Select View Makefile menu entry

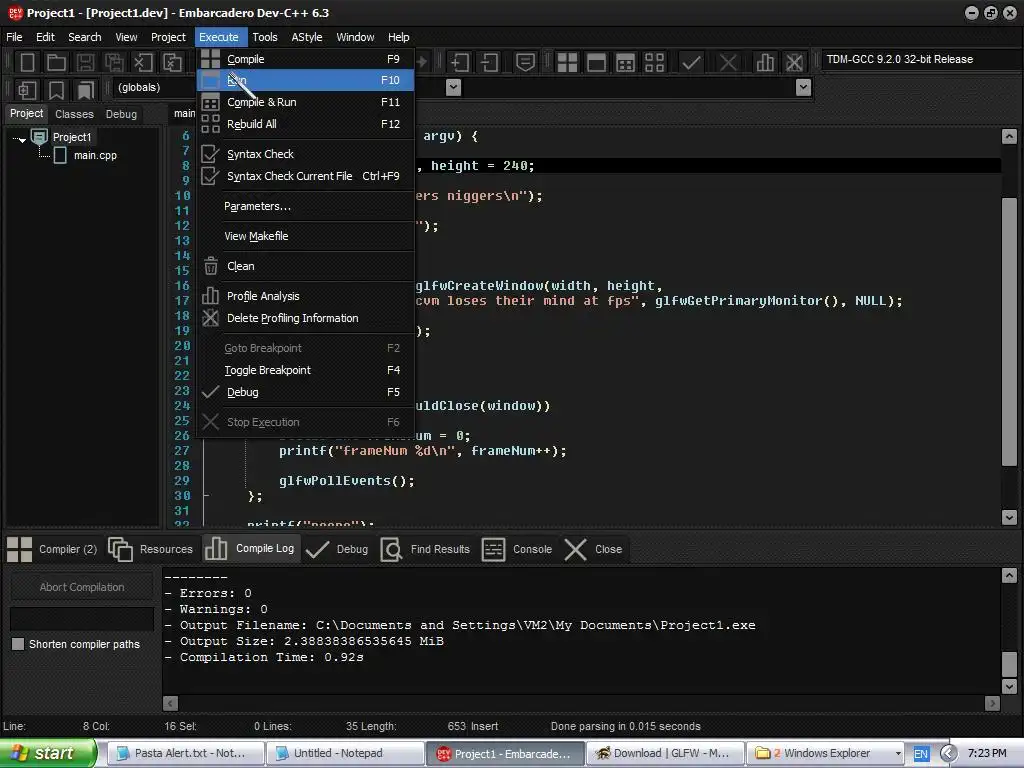click(306, 236)
